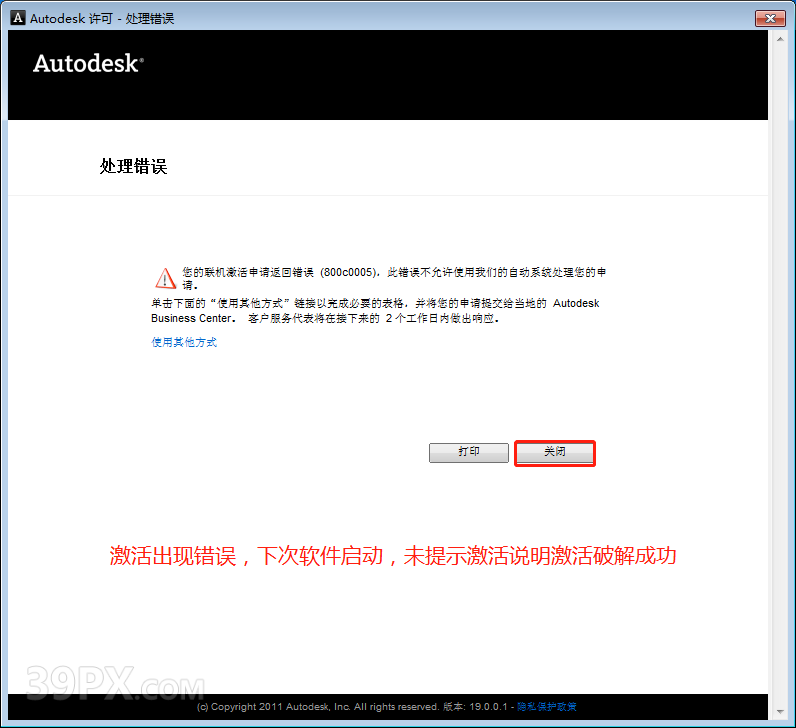
Task: Open the 隐私保护政策 link in footer
Action: (x=546, y=707)
